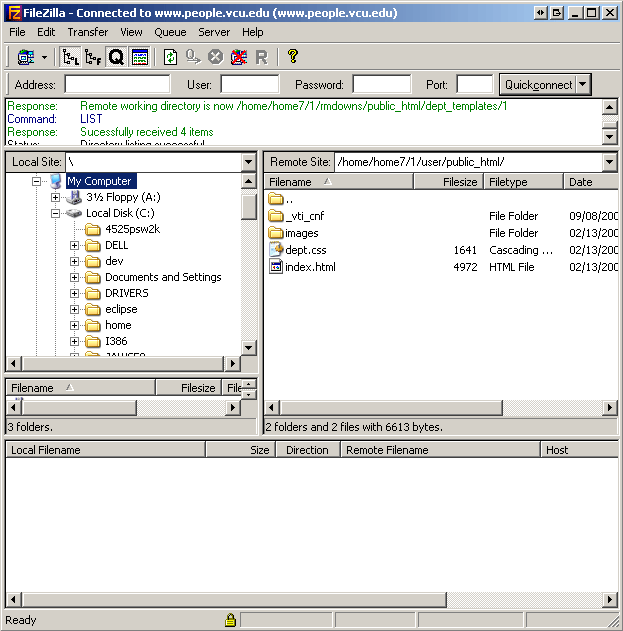The height and width of the screenshot is (631, 623).
Task: Click the Port input field
Action: (x=475, y=85)
